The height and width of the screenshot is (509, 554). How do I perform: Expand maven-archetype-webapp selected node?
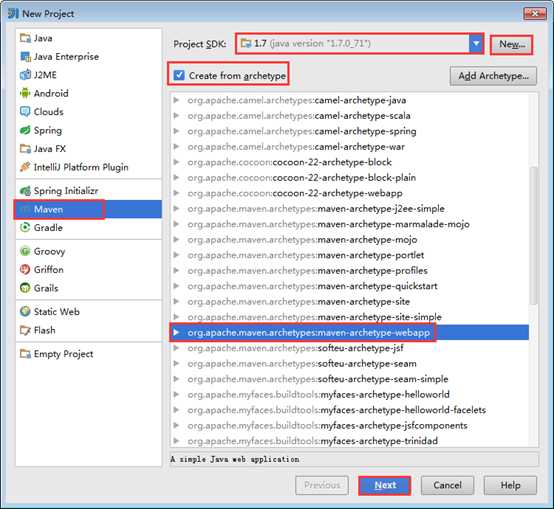coord(176,332)
